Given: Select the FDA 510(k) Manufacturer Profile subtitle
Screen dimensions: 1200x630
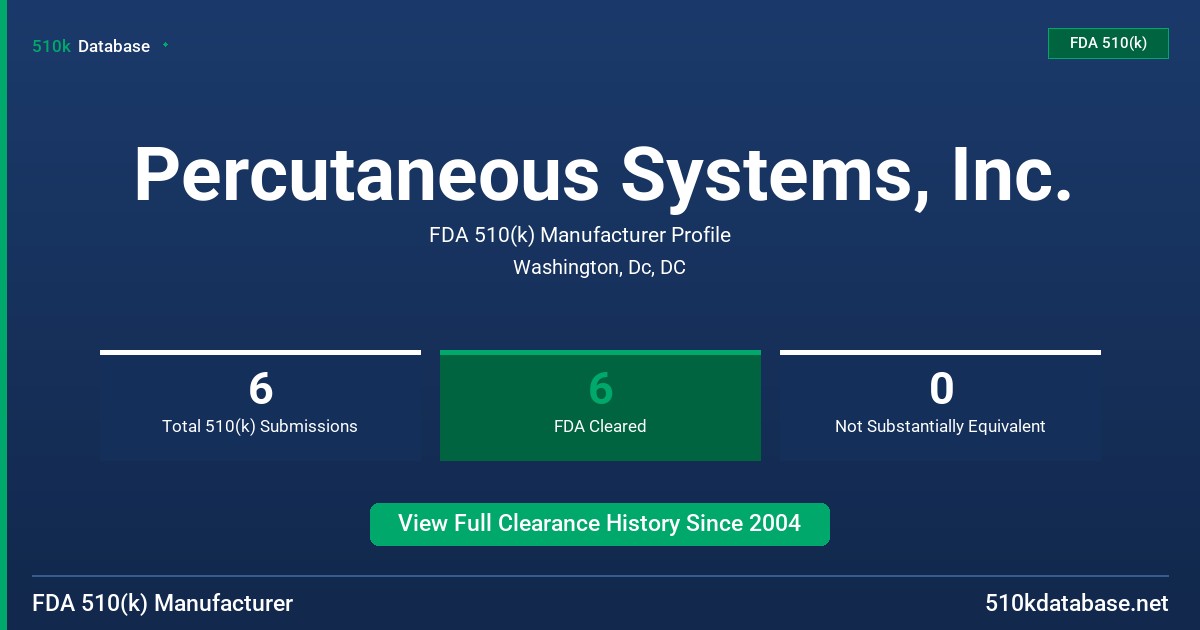Looking at the screenshot, I should (580, 235).
